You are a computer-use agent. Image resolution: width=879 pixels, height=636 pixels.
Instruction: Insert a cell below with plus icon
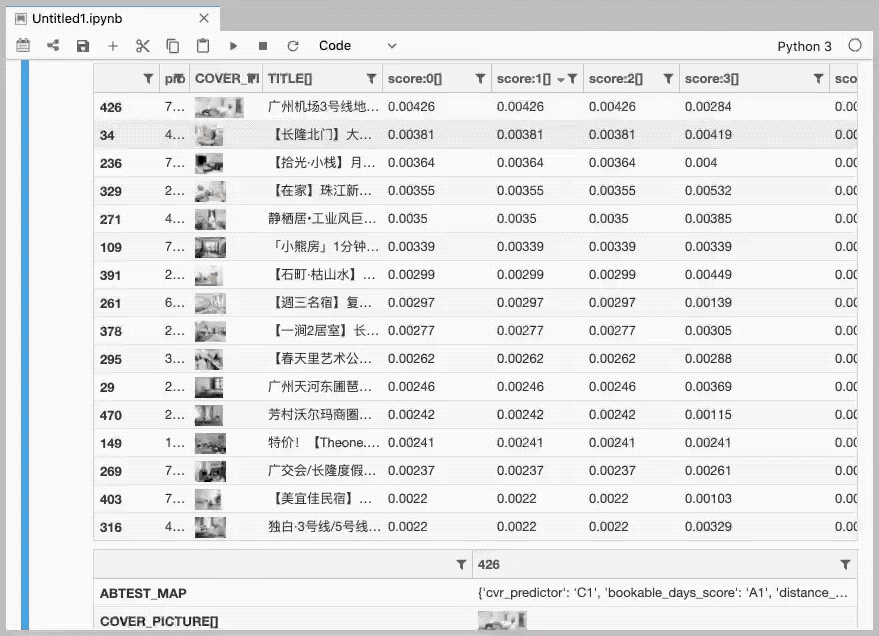113,46
